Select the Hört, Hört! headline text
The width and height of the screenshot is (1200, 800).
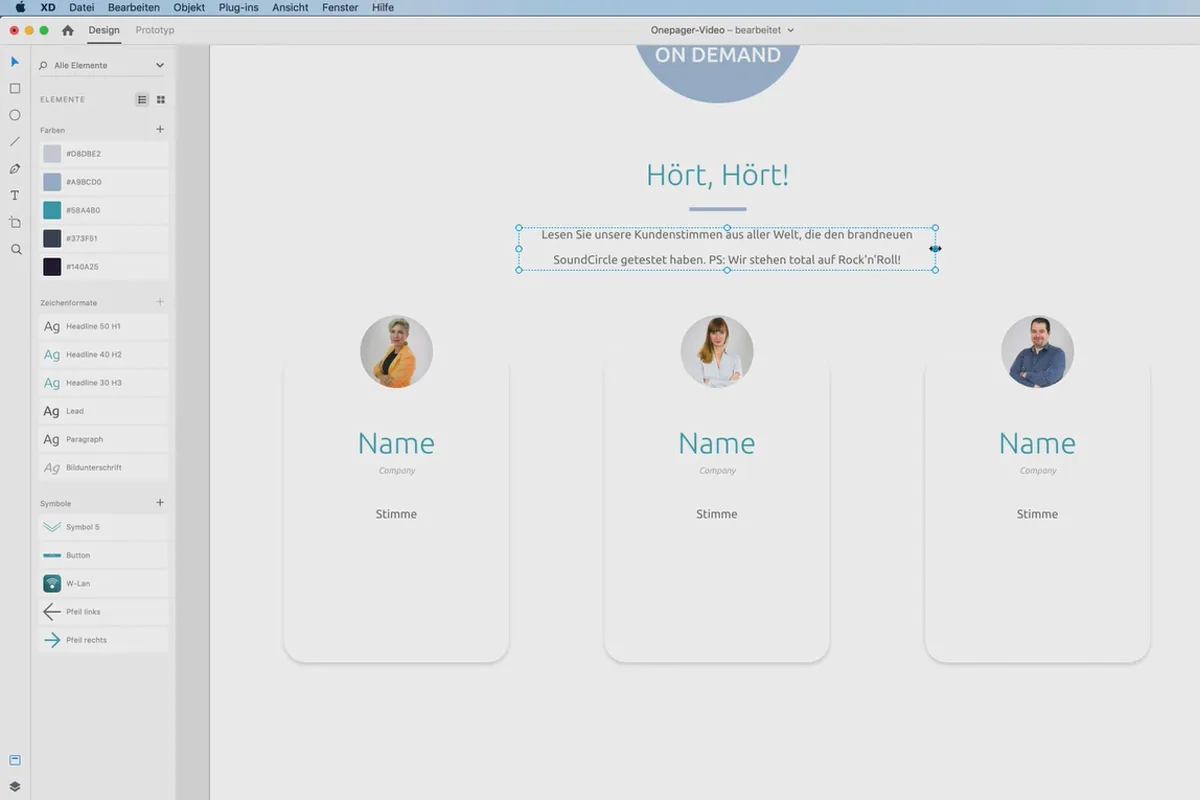(717, 175)
